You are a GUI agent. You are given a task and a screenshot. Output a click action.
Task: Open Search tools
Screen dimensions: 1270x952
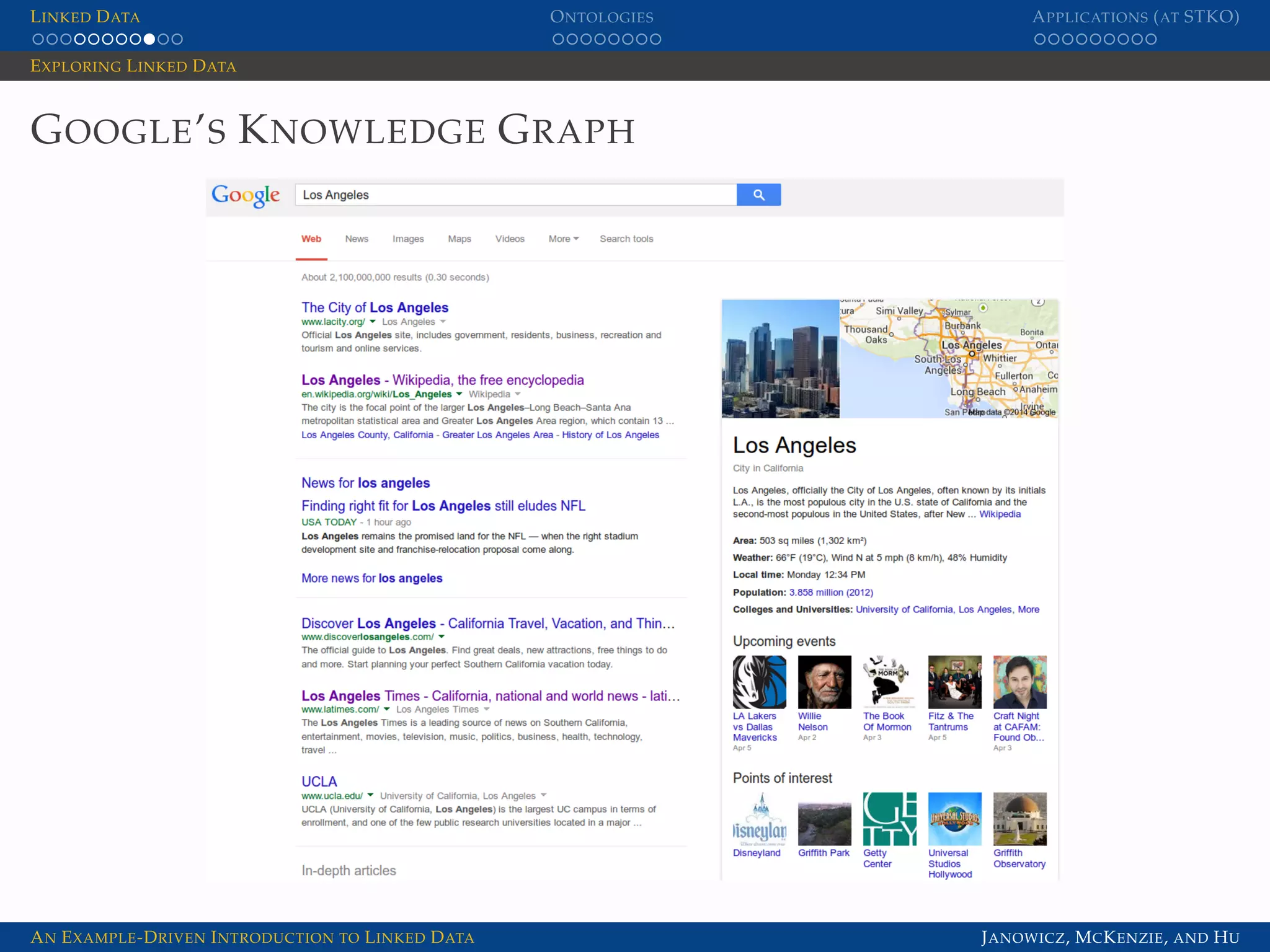(x=626, y=239)
